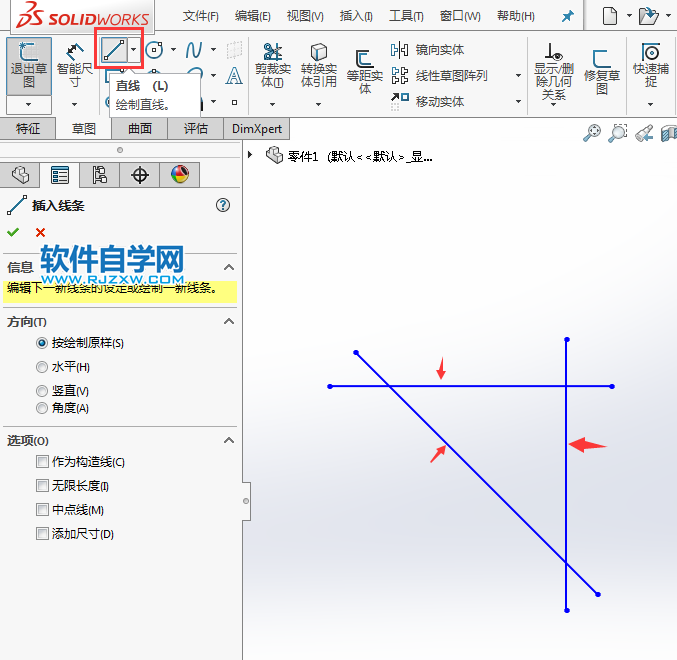The width and height of the screenshot is (677, 660).
Task: Open the FeatureManager design tree tab
Action: pos(20,175)
